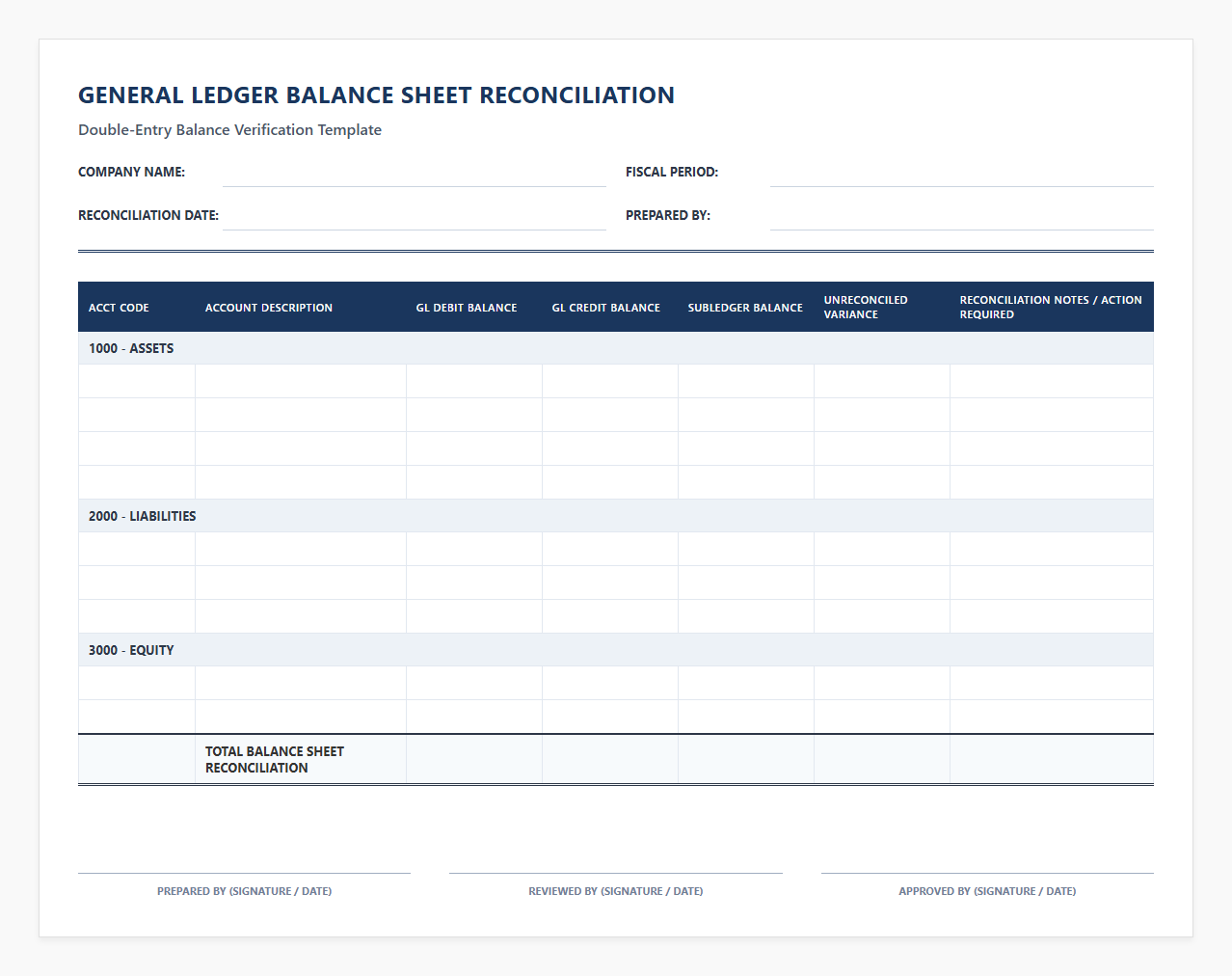Viewport: 1232px width, 976px height.
Task: Click the 'COMPANY NAME:' label
Action: tap(131, 173)
